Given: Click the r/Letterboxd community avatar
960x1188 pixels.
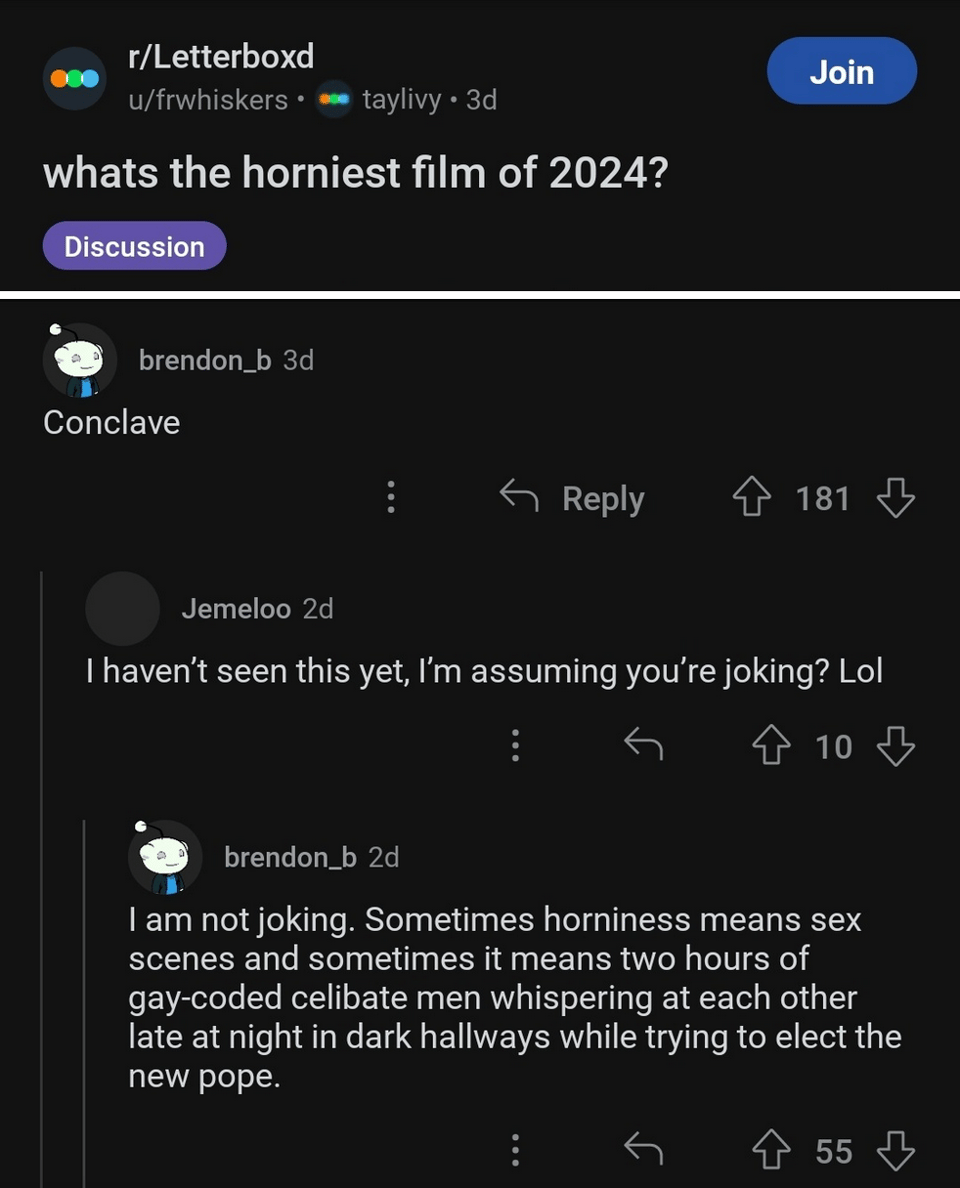Looking at the screenshot, I should pyautogui.click(x=75, y=78).
